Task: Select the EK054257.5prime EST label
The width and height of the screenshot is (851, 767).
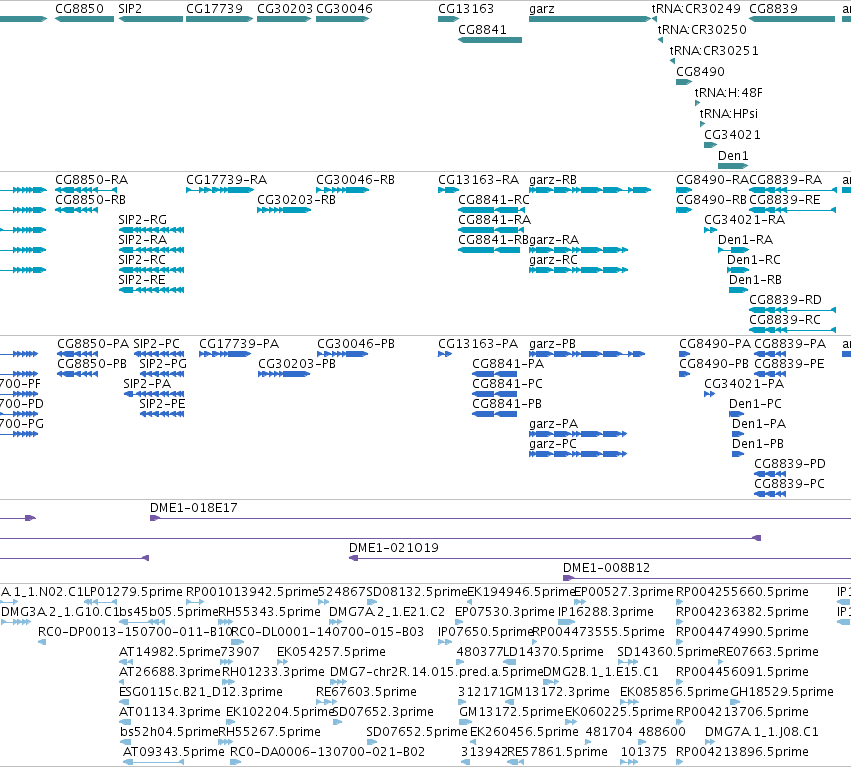Action: (331, 652)
